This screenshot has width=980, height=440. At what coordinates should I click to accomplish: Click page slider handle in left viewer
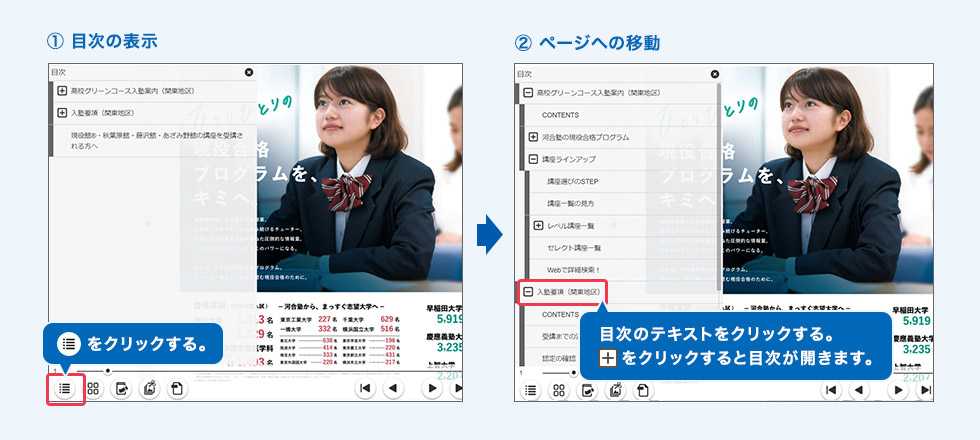click(x=108, y=371)
